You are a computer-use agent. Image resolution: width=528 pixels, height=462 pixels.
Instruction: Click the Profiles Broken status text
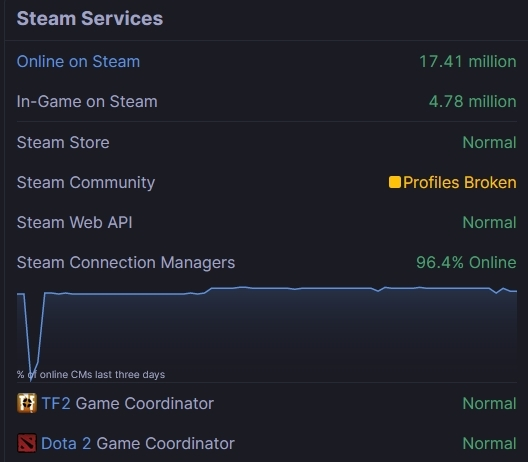point(460,183)
